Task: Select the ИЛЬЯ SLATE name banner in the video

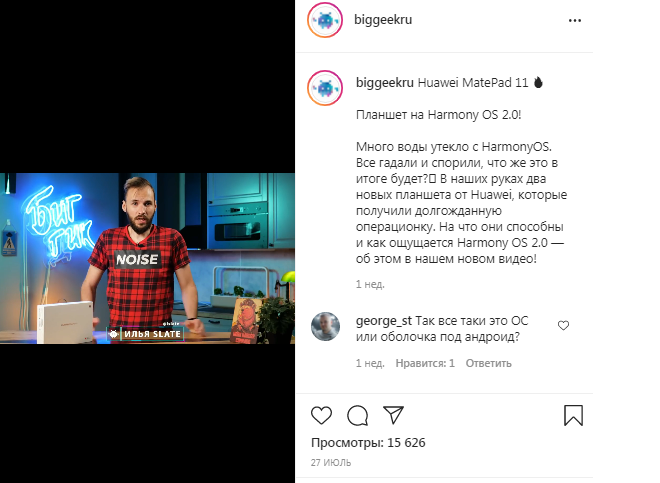Action: coord(146,334)
